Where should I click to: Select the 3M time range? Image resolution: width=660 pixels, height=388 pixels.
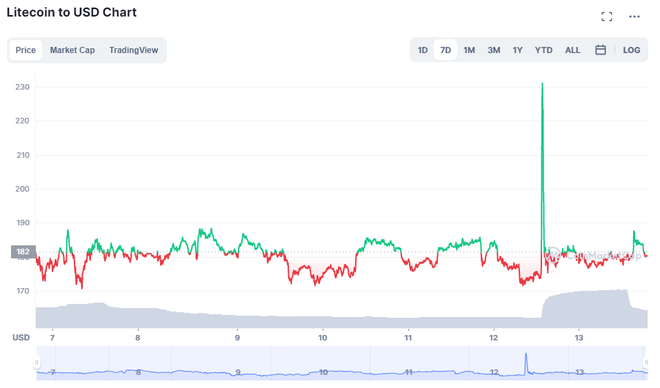point(494,50)
